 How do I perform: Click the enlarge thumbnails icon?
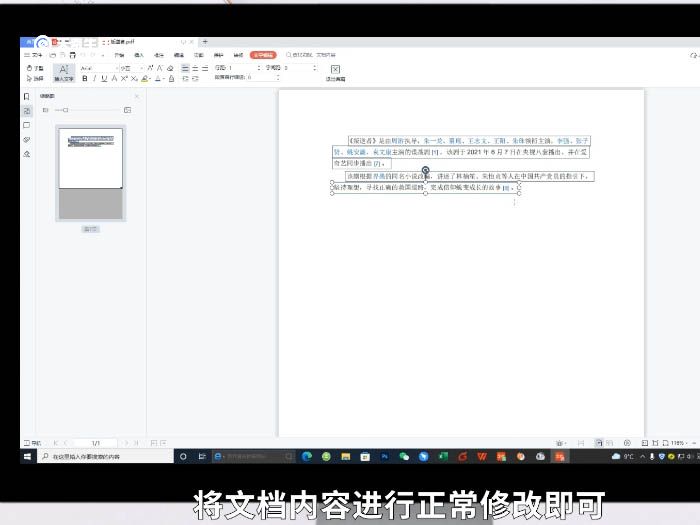pyautogui.click(x=128, y=110)
